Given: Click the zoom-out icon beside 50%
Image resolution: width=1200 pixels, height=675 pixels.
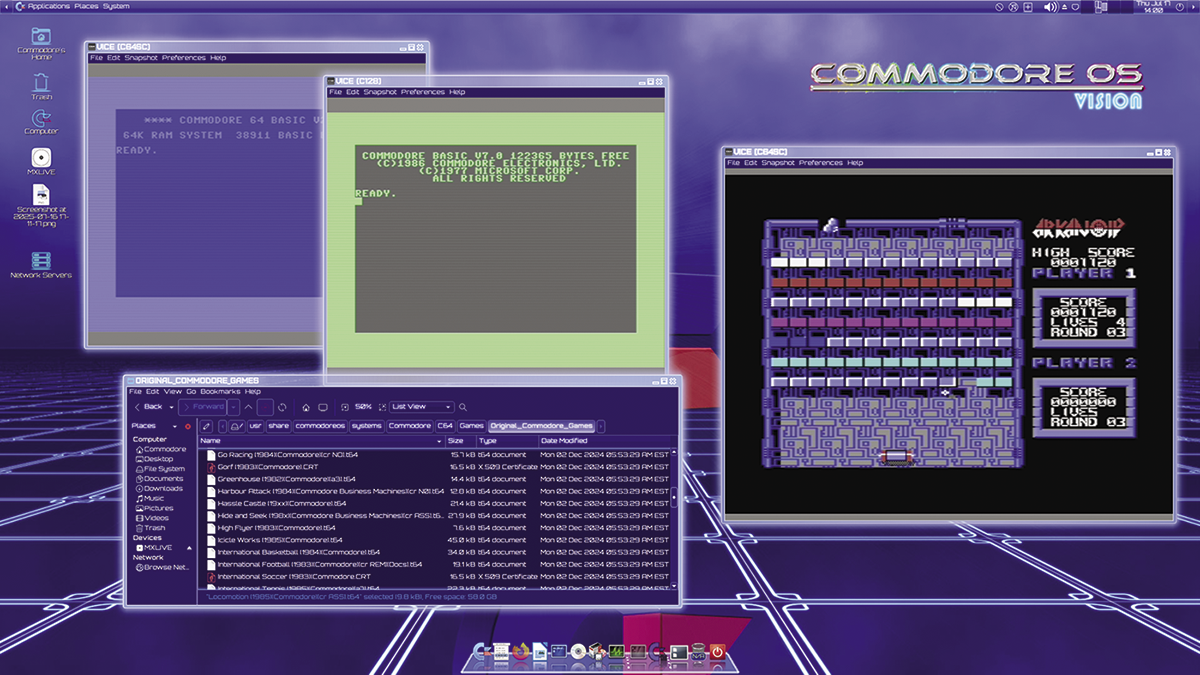Looking at the screenshot, I should click(x=345, y=407).
